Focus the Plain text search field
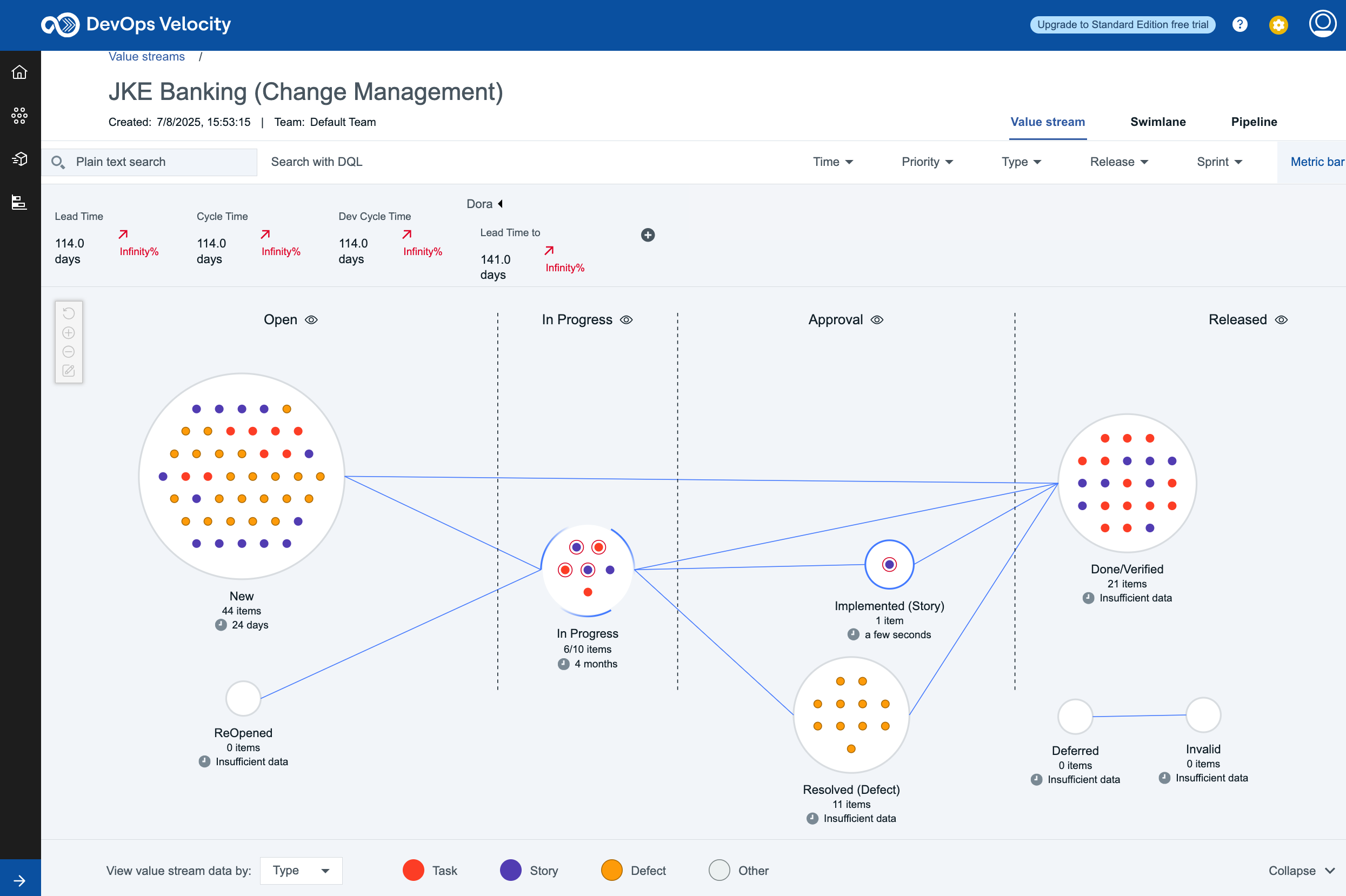Image resolution: width=1346 pixels, height=896 pixels. point(149,162)
